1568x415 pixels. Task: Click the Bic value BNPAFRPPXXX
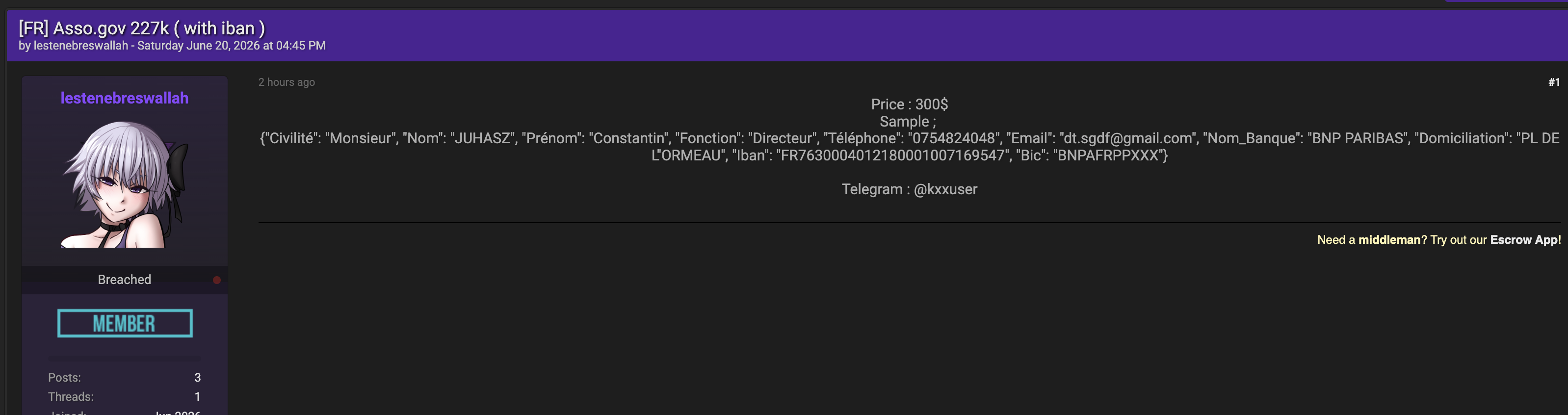point(1108,155)
